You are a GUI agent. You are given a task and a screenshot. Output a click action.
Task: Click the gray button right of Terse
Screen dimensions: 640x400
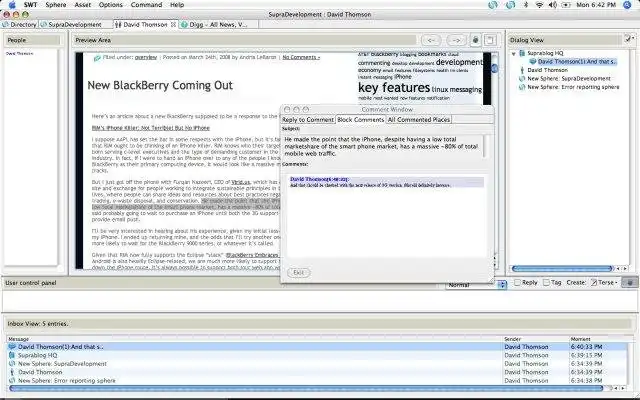pyautogui.click(x=629, y=282)
